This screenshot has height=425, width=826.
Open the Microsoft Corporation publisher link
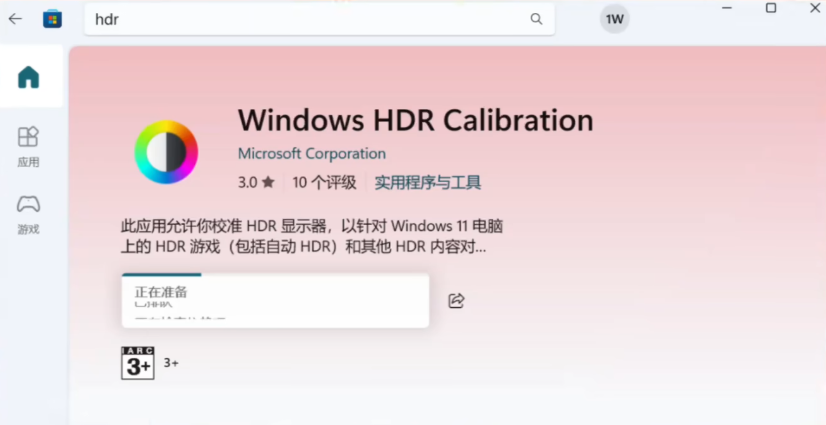pos(312,154)
